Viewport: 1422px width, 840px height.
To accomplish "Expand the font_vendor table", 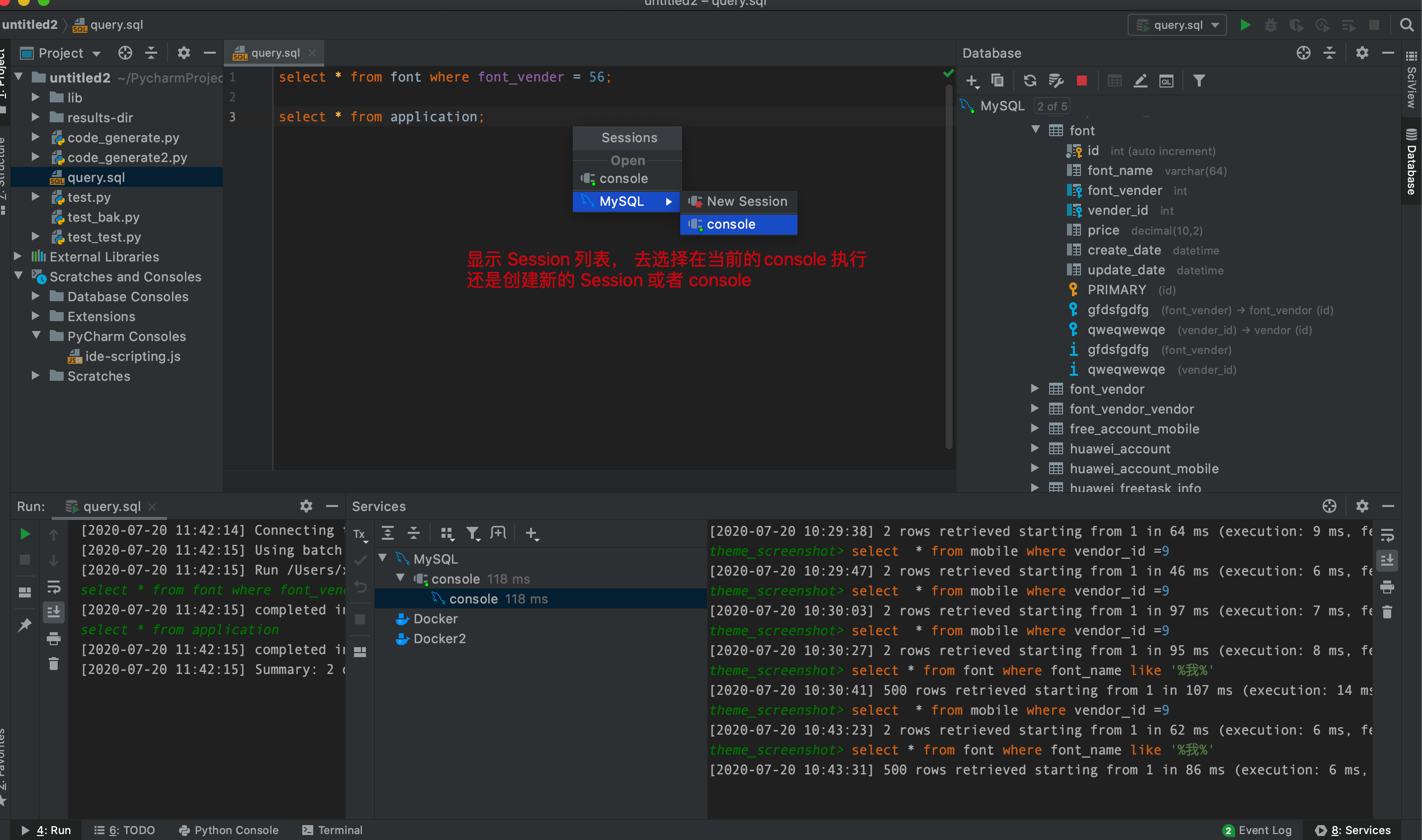I will point(1035,389).
